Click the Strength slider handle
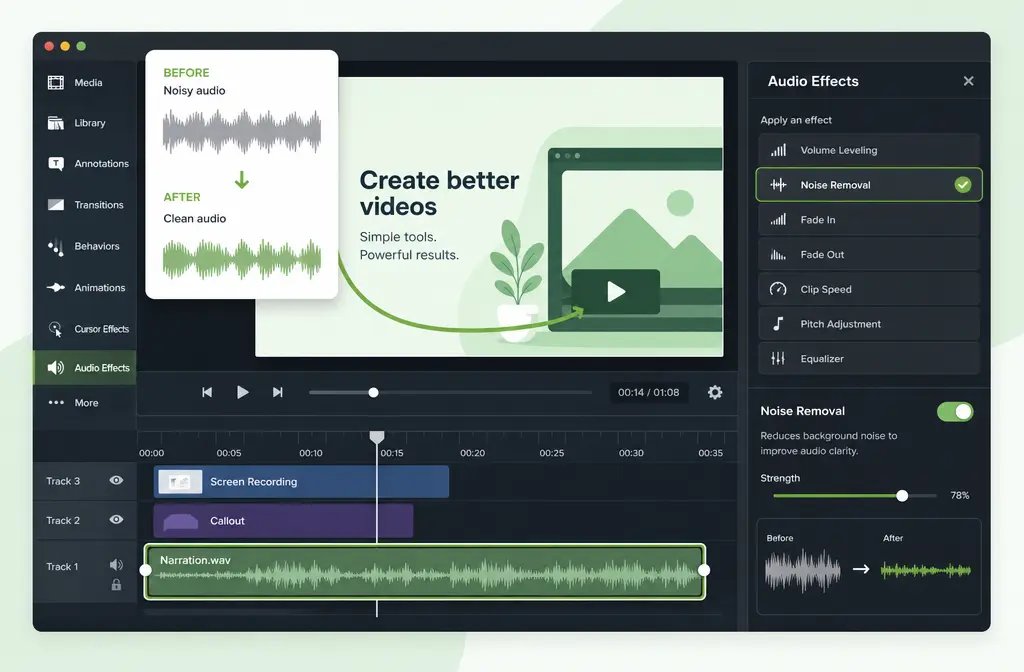1024x672 pixels. [902, 496]
